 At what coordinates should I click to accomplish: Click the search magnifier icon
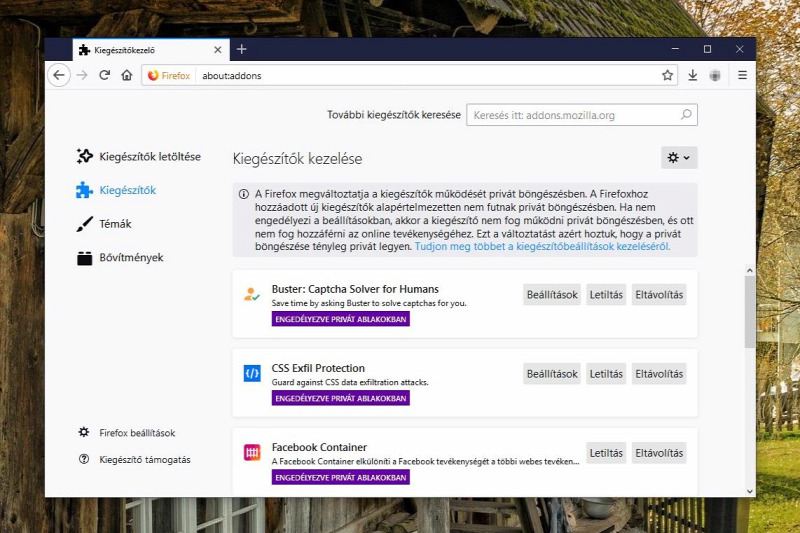pos(686,115)
